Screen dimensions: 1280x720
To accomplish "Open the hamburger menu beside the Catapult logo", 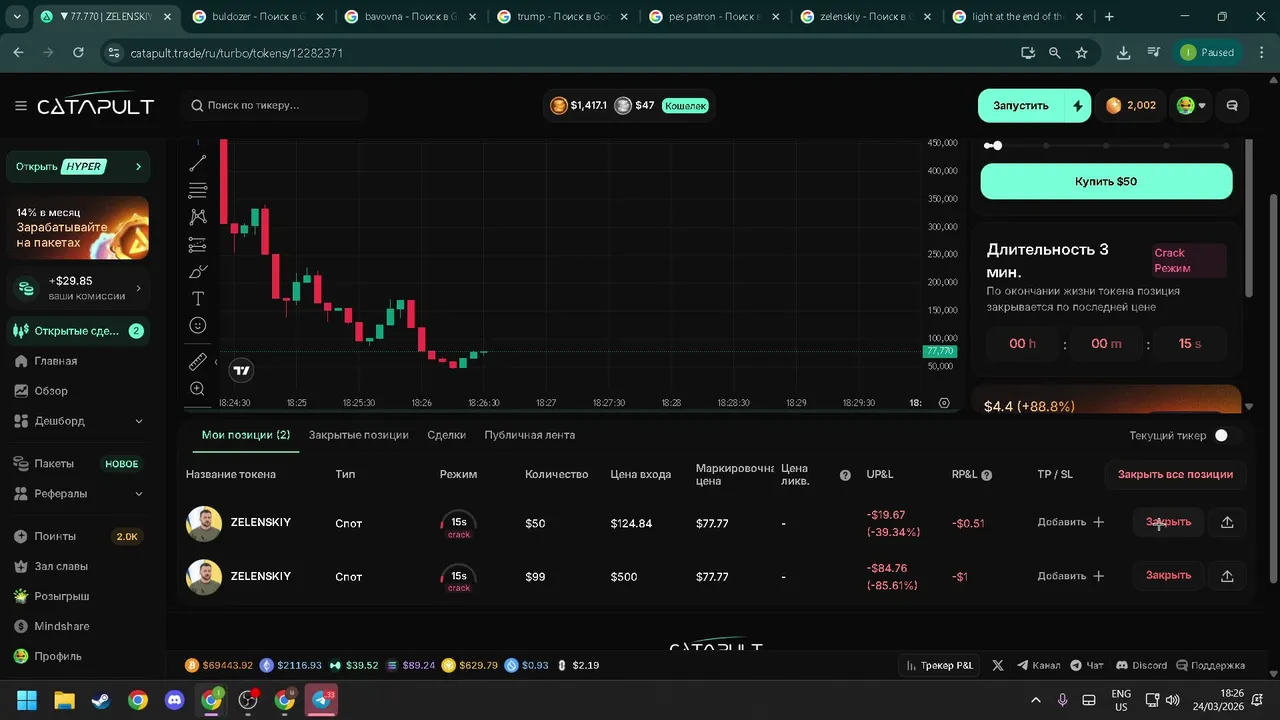I will 21,106.
